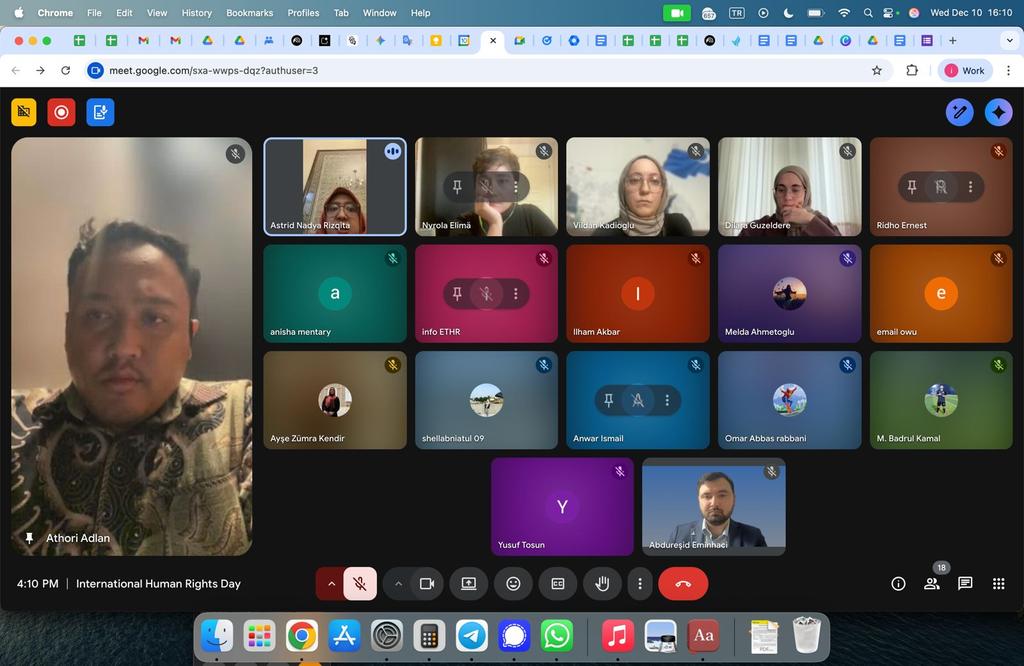The height and width of the screenshot is (666, 1024).
Task: Open the Bookmarks menu
Action: click(249, 12)
